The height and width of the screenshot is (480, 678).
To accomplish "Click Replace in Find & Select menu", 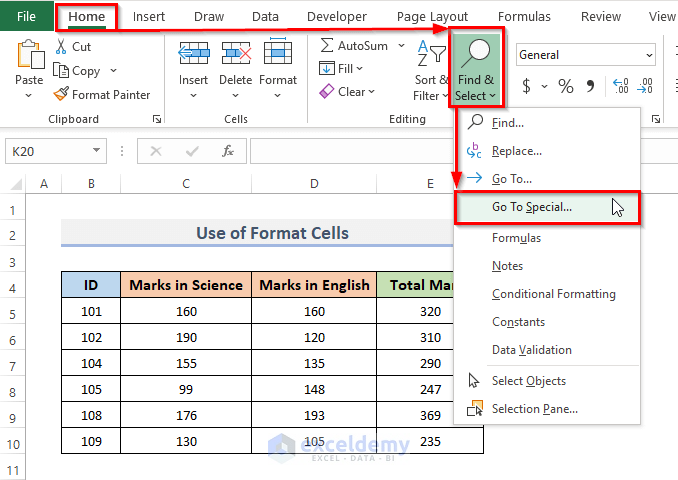I will click(x=516, y=151).
